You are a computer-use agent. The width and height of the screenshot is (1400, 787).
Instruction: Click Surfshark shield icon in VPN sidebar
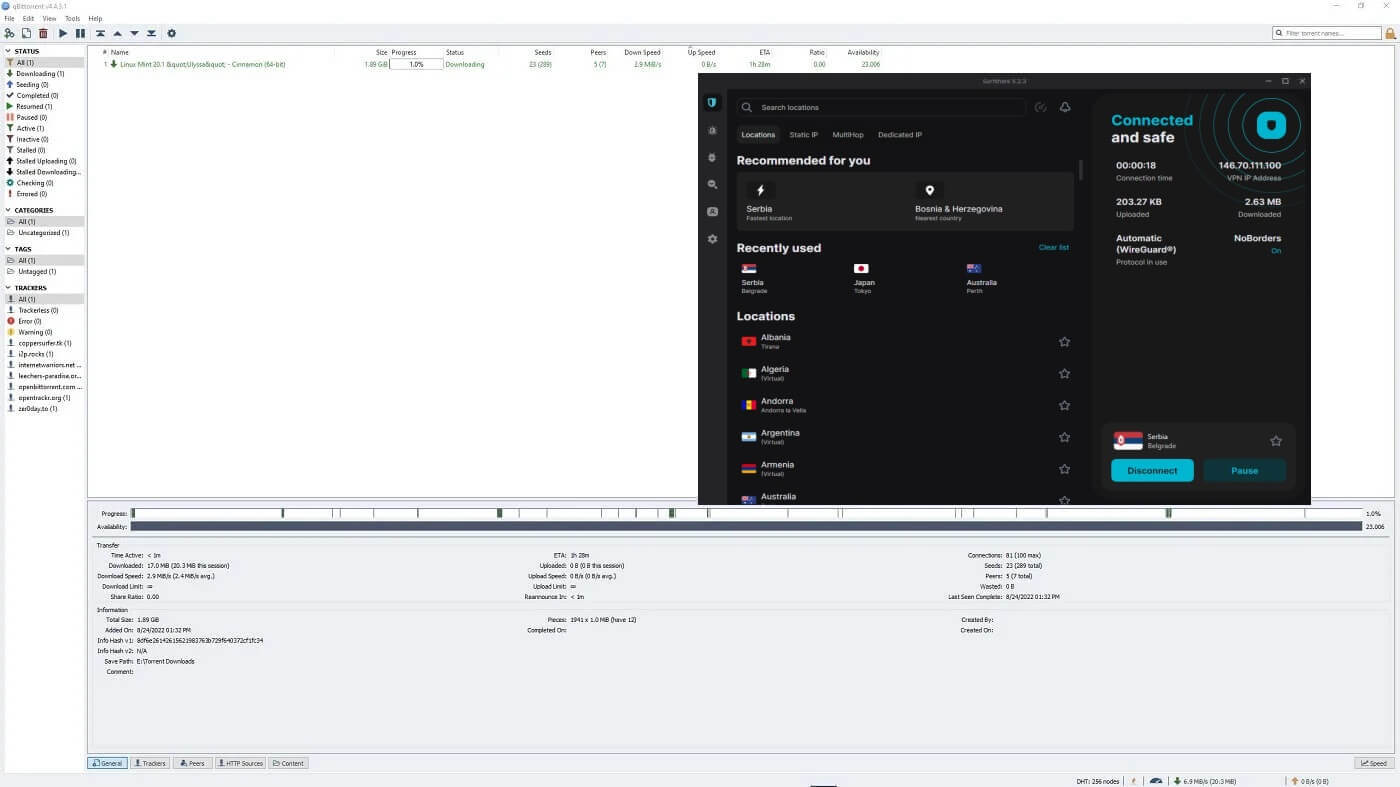pos(712,102)
